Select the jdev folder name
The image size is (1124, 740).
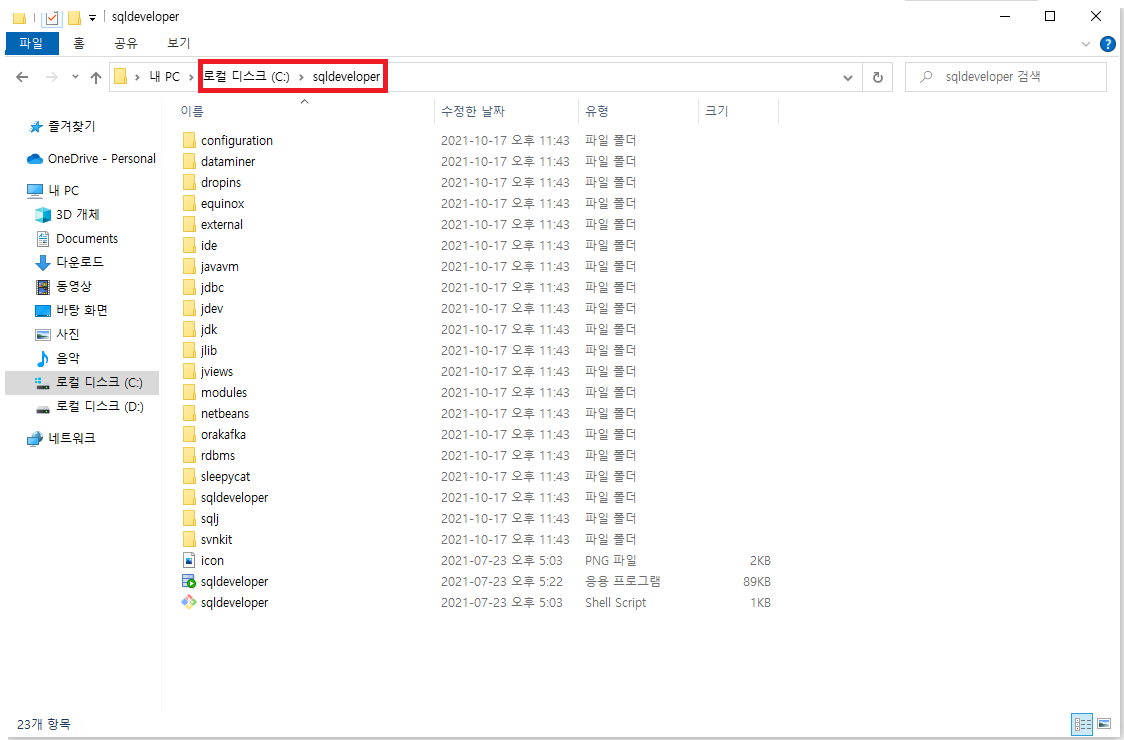(211, 308)
